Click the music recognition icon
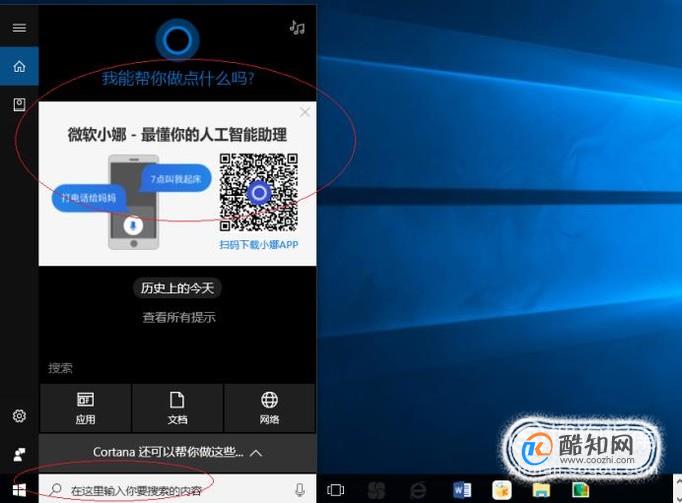This screenshot has height=503, width=682. point(297,27)
